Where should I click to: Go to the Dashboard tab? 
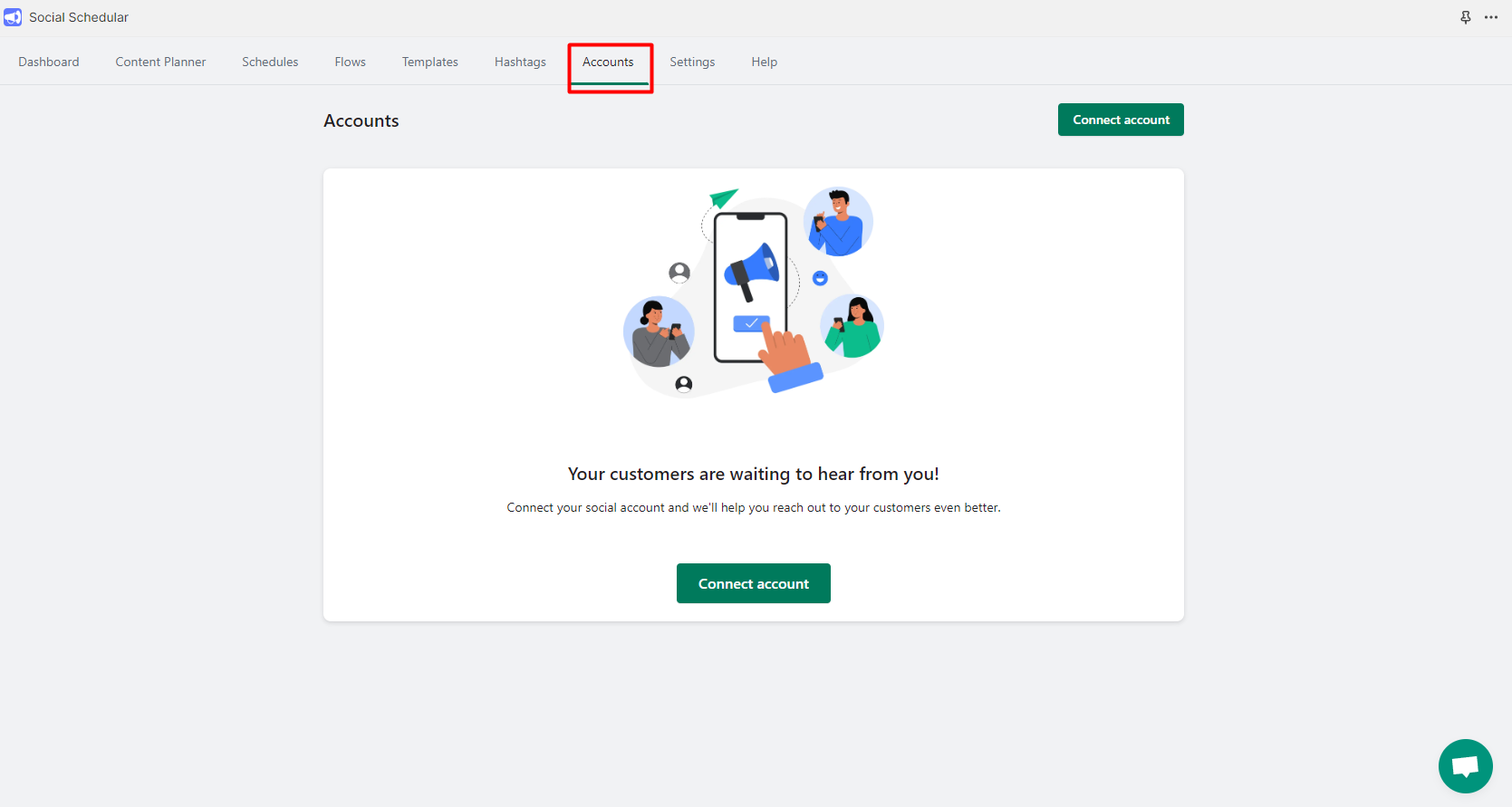click(49, 62)
